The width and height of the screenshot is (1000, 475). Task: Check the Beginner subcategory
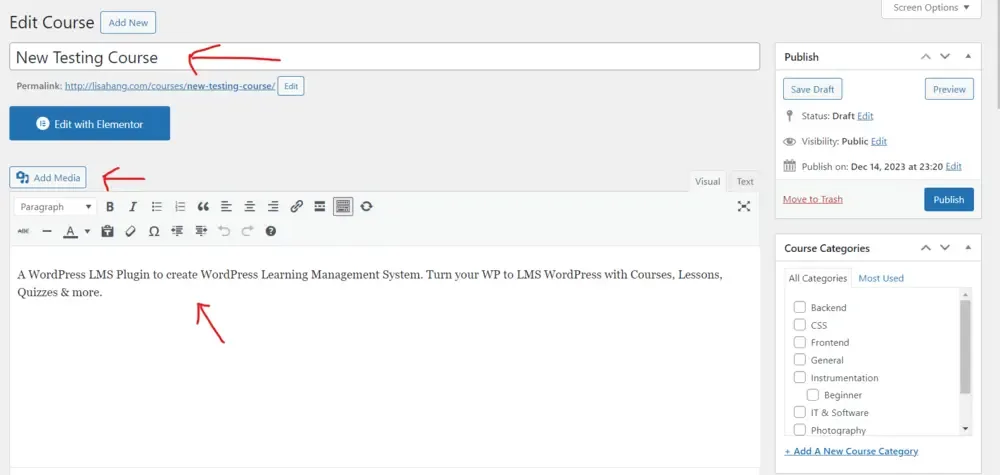click(812, 395)
